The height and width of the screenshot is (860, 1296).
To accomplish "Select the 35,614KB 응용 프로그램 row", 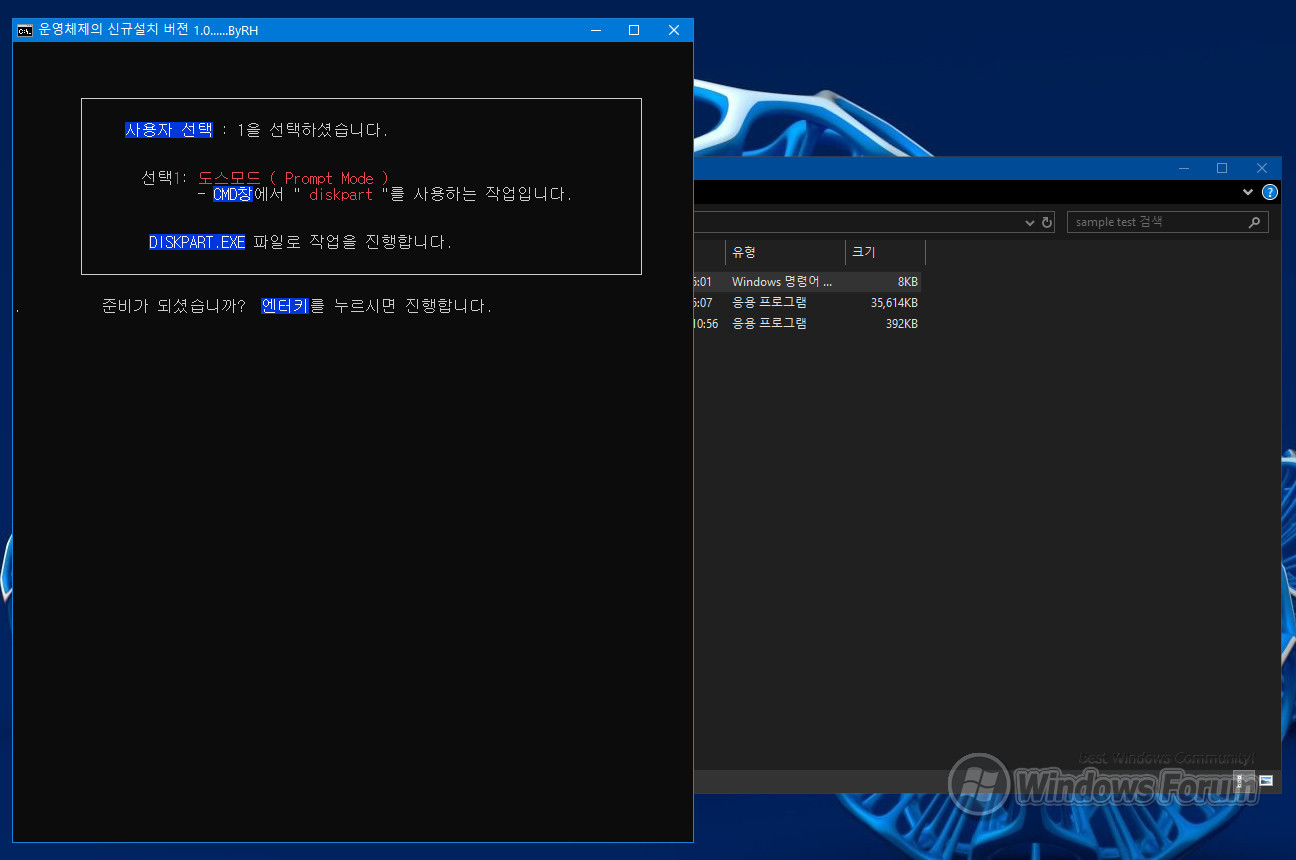I will pyautogui.click(x=808, y=302).
